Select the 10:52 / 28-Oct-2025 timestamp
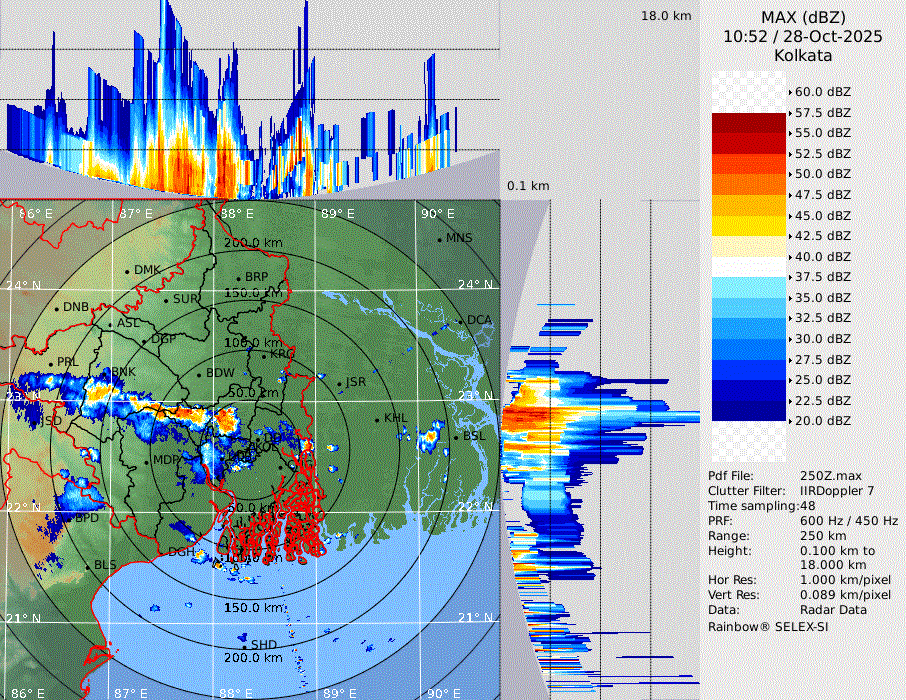The width and height of the screenshot is (906, 700). (x=803, y=36)
